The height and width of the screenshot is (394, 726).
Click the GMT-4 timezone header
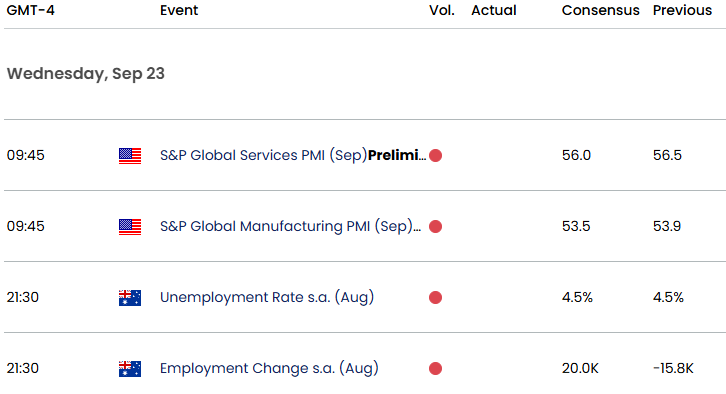31,10
